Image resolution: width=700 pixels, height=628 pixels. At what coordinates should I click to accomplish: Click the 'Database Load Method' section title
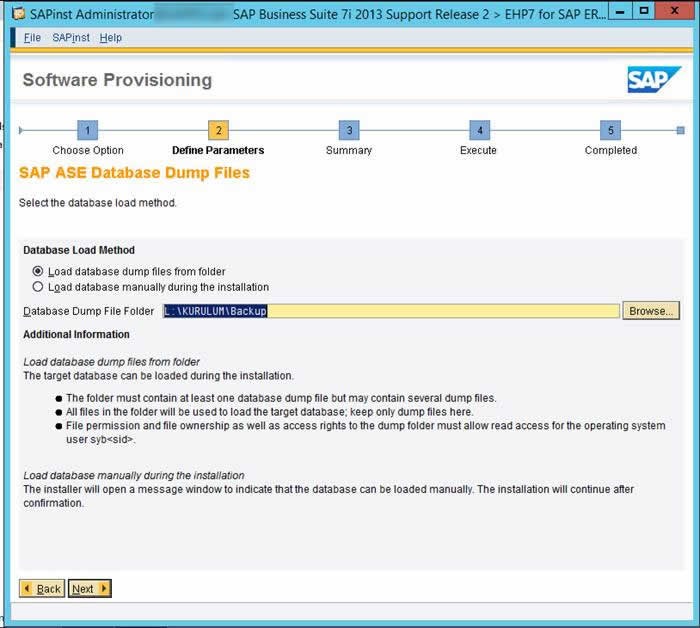79,250
